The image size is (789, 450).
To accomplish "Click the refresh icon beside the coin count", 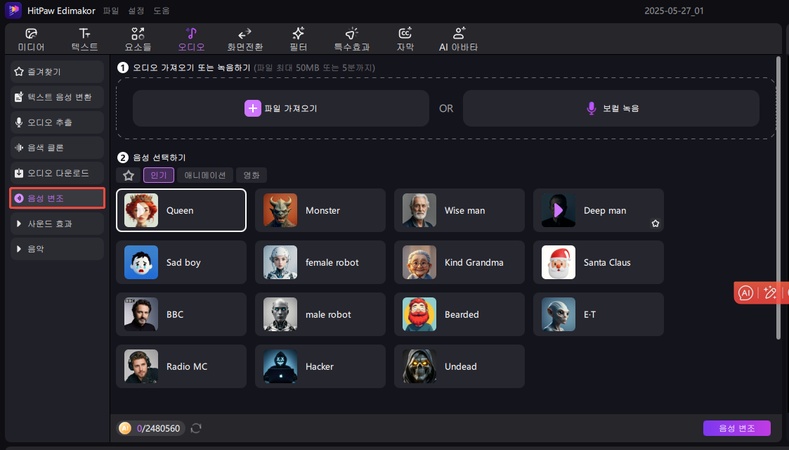I will [x=196, y=428].
